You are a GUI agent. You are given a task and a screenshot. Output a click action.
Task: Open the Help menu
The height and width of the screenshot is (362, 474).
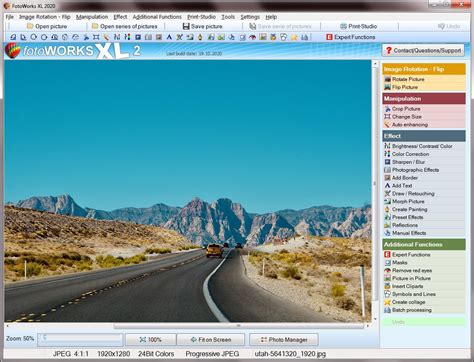[x=271, y=17]
